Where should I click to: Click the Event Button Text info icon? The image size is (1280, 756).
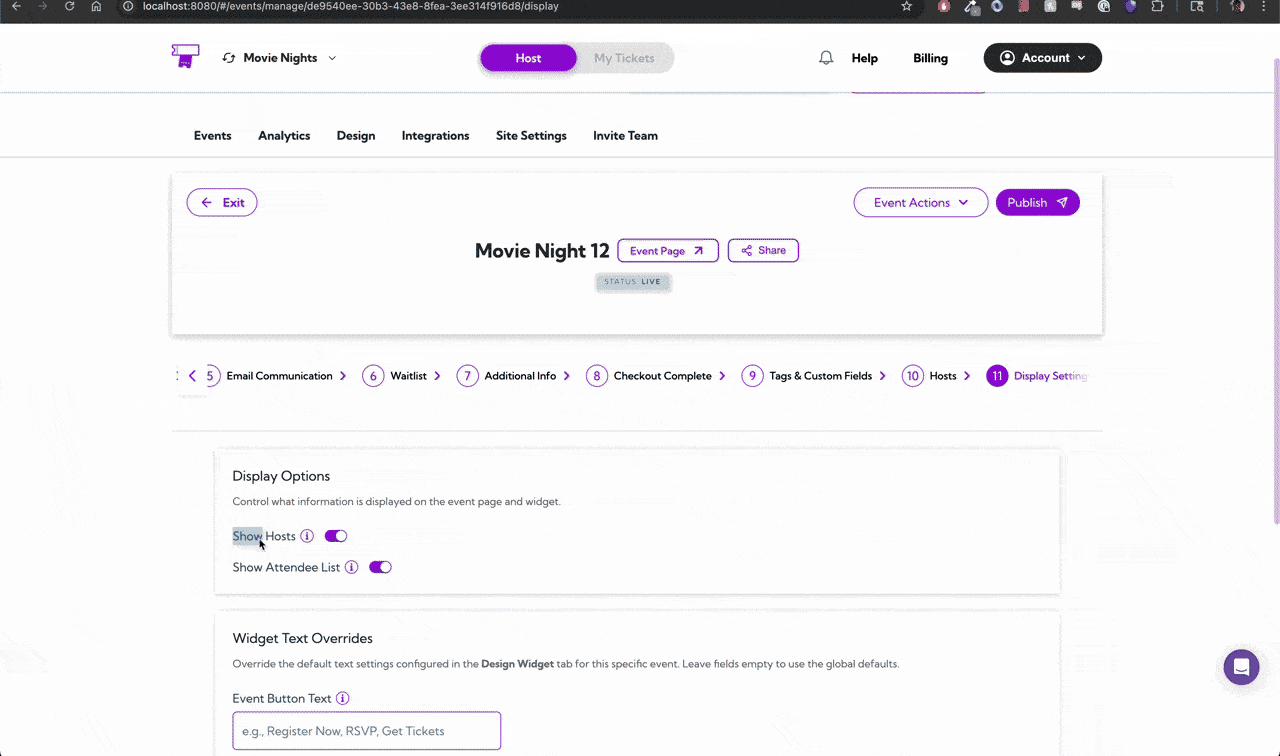pos(342,698)
